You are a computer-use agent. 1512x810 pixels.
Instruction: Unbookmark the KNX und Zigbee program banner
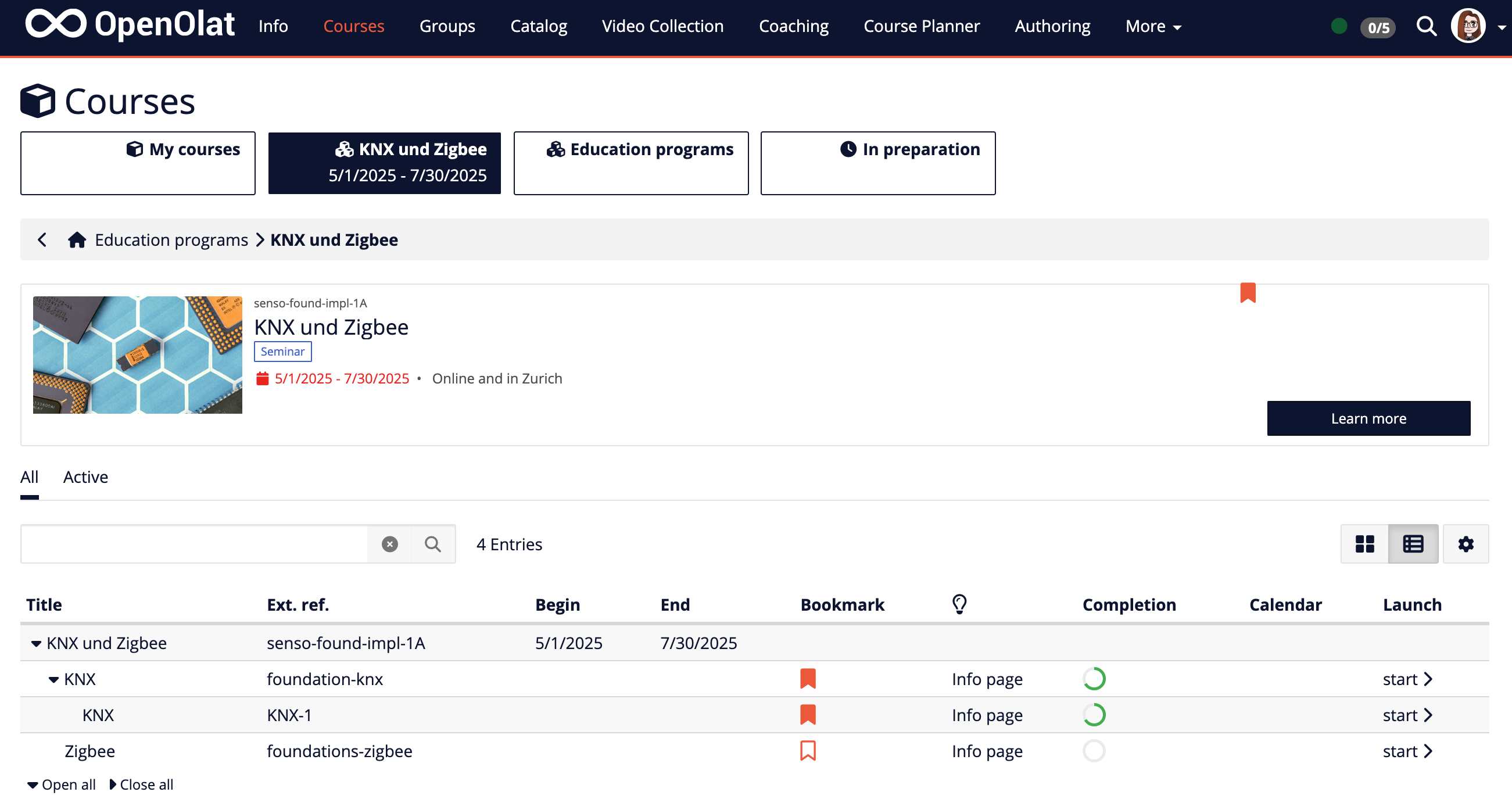click(1248, 292)
